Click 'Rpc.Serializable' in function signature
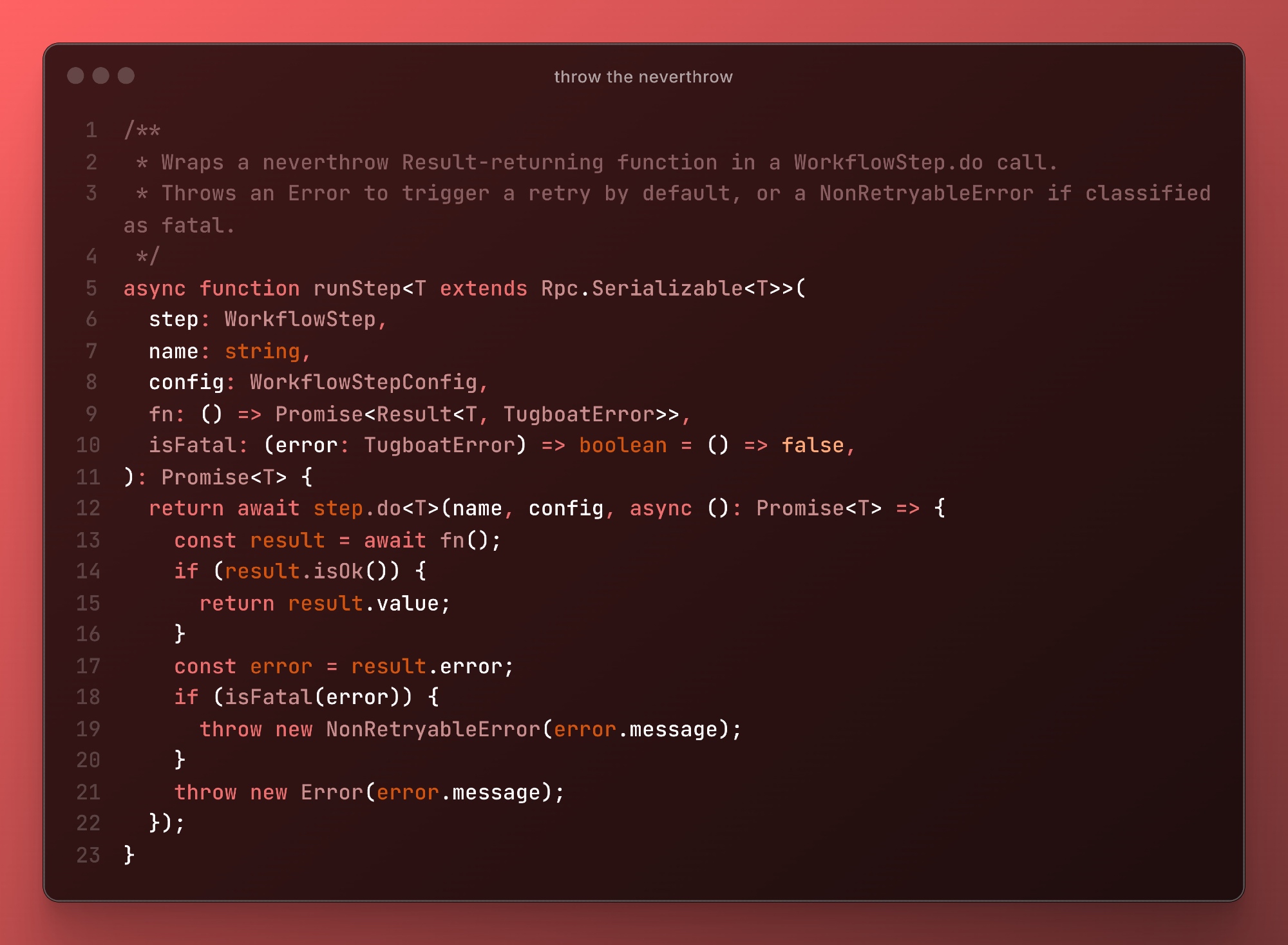 click(641, 288)
